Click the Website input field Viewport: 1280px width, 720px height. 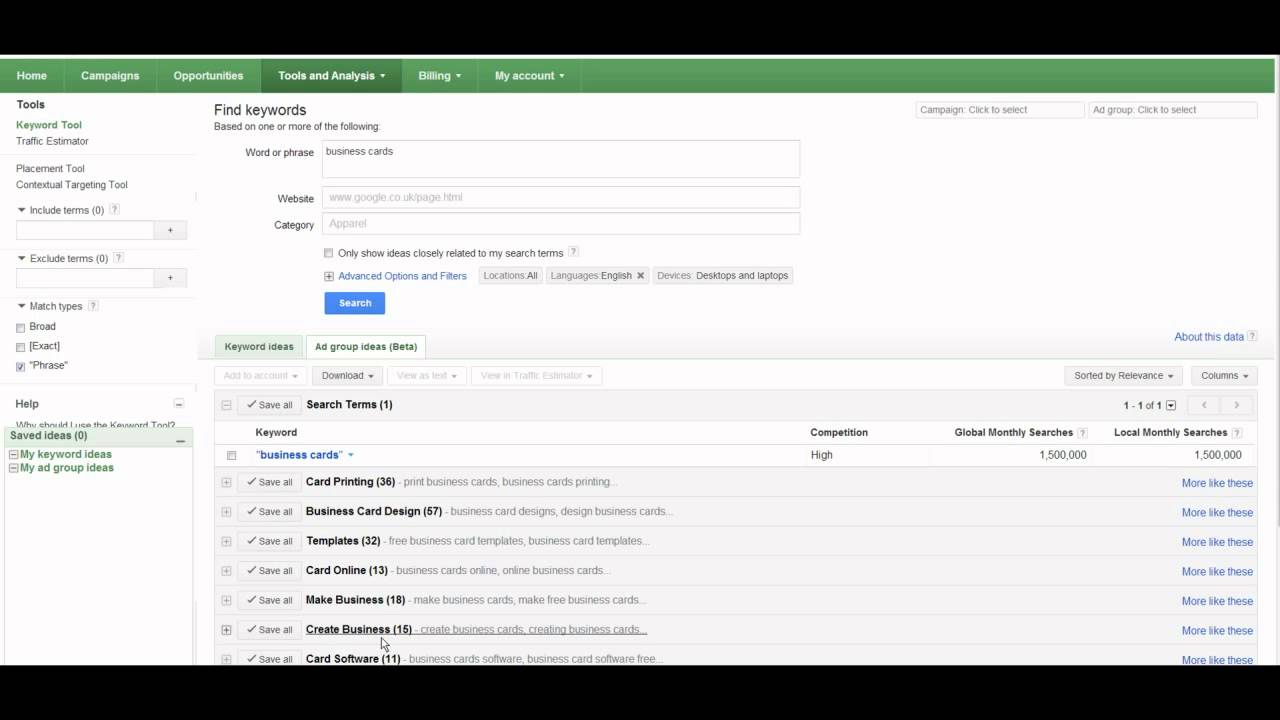click(561, 197)
